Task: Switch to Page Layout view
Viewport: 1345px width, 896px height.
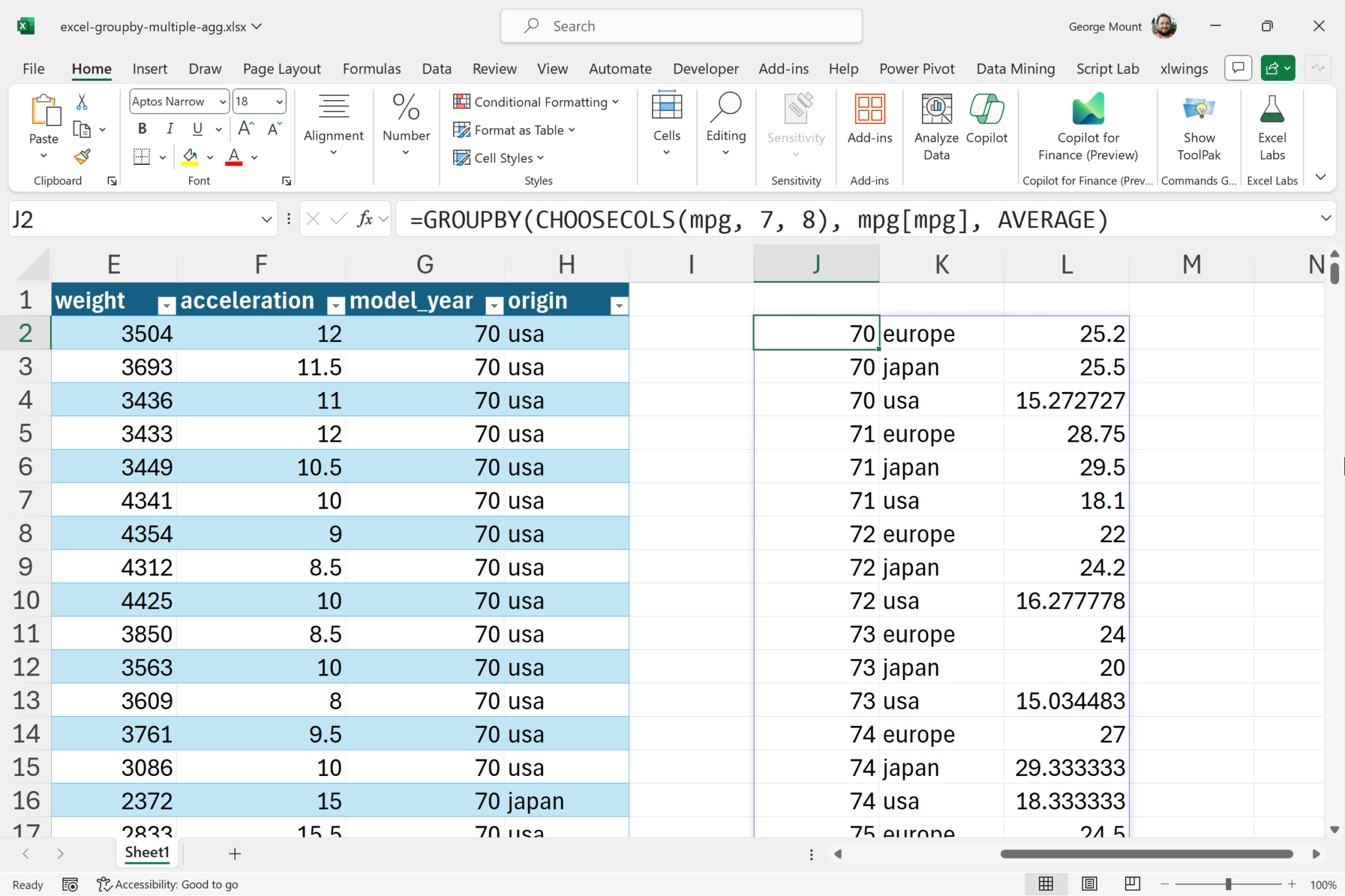Action: [x=1090, y=884]
